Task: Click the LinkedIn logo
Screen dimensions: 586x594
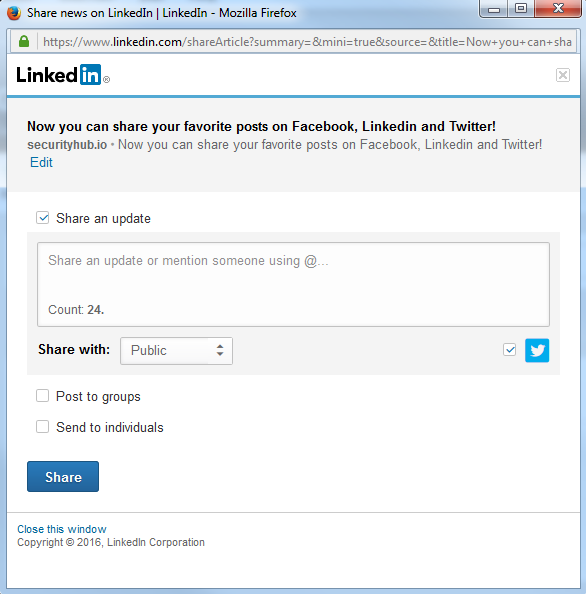Action: pyautogui.click(x=63, y=75)
